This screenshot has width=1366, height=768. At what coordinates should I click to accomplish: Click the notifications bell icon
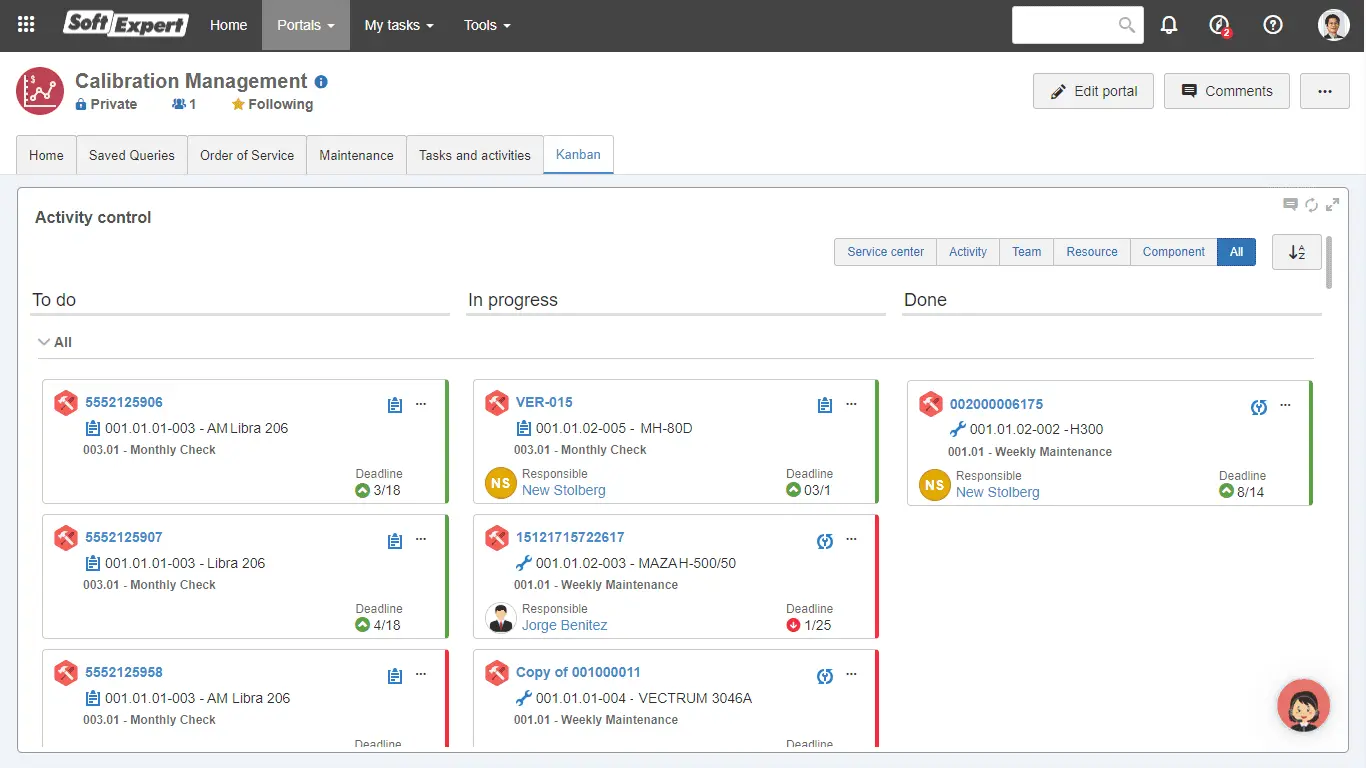[x=1169, y=25]
